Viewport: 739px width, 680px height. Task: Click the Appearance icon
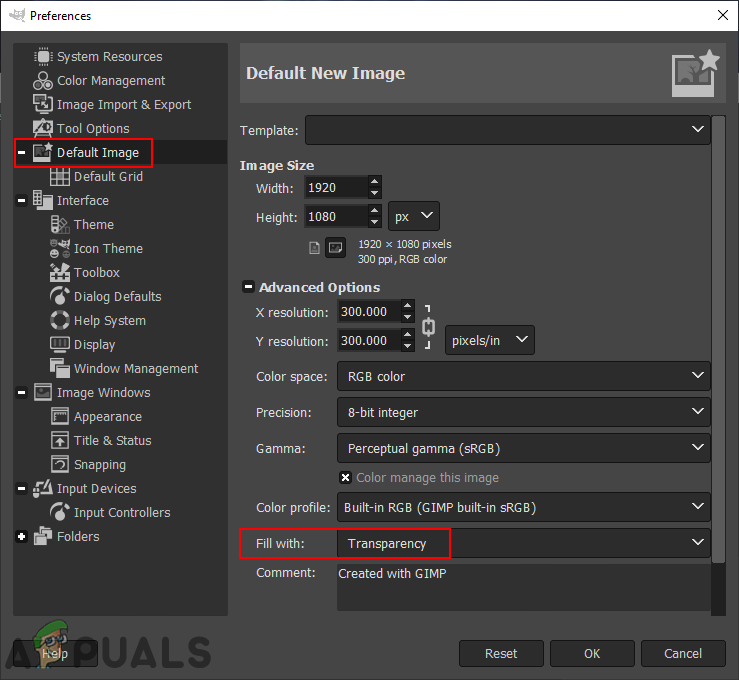point(60,417)
